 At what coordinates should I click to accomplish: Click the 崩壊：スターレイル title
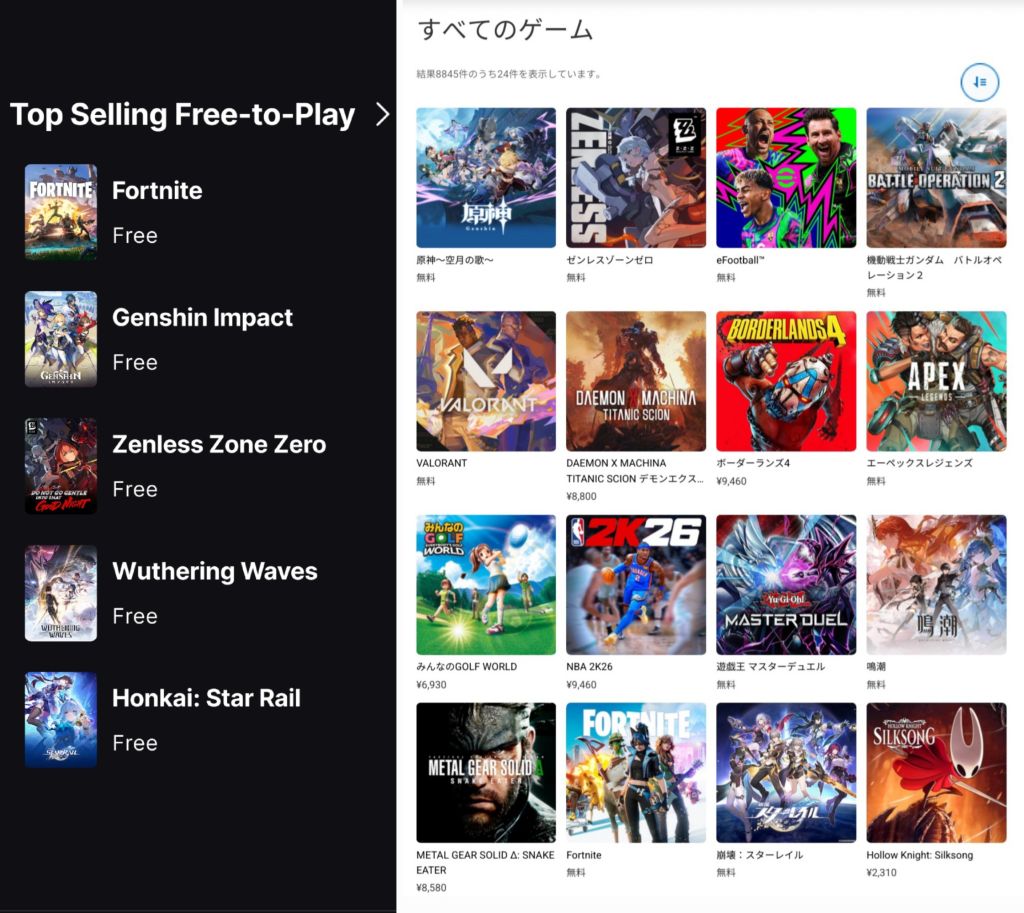760,855
